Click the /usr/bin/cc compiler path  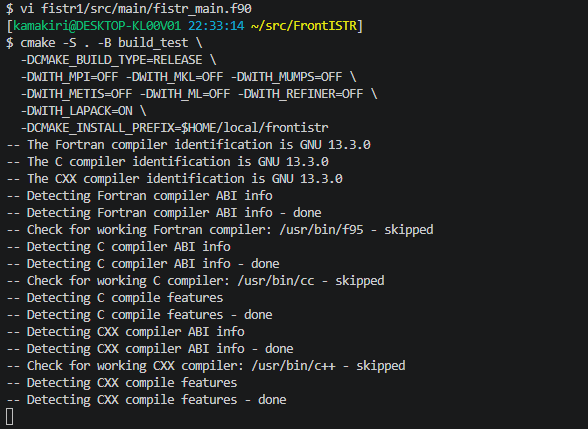pos(276,280)
